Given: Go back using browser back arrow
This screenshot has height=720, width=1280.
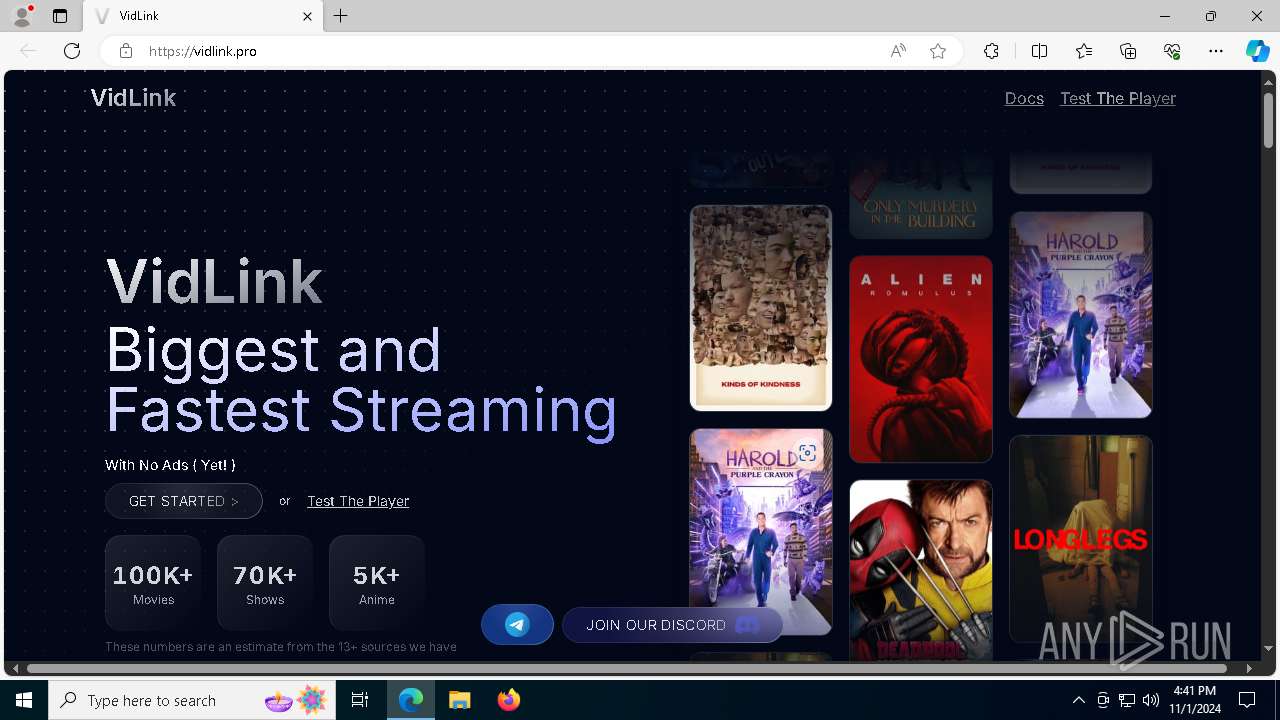Looking at the screenshot, I should [x=28, y=51].
